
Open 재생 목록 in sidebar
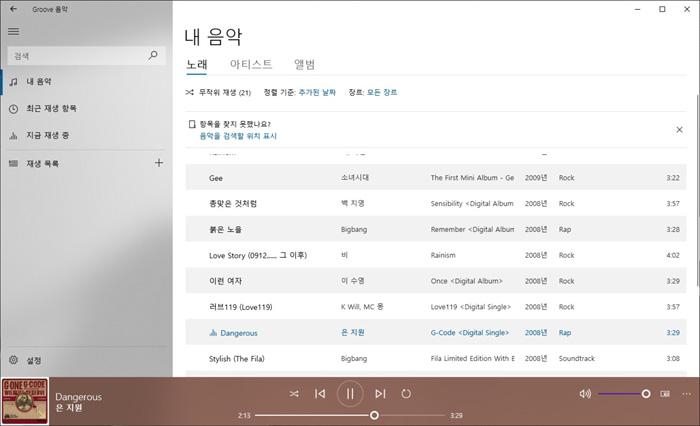click(76, 163)
